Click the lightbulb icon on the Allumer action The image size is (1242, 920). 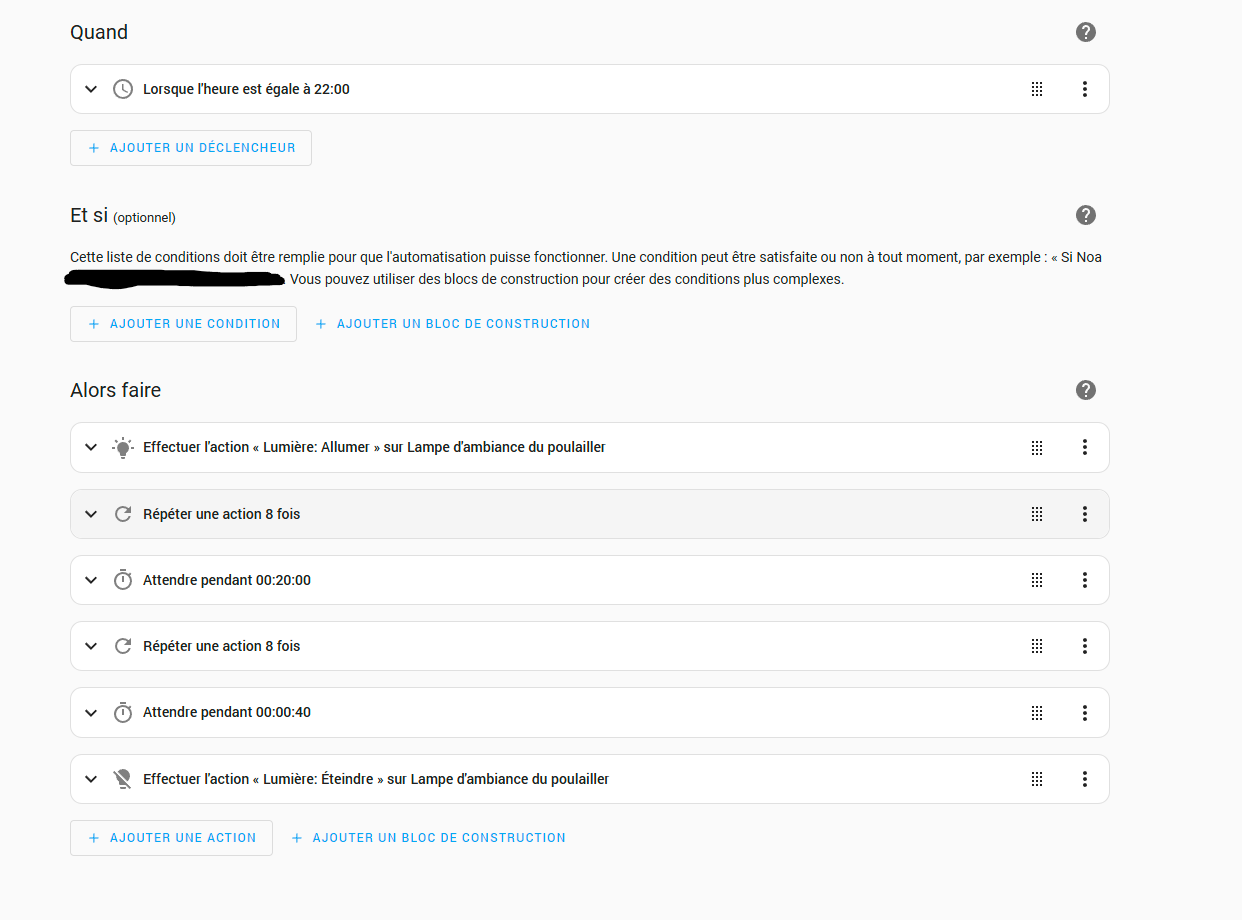[123, 447]
